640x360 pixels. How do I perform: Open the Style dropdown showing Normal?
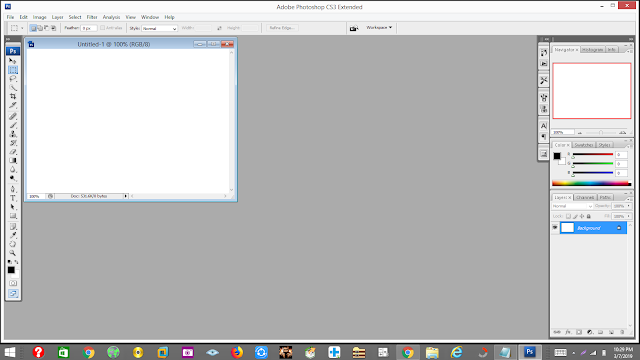[x=160, y=28]
